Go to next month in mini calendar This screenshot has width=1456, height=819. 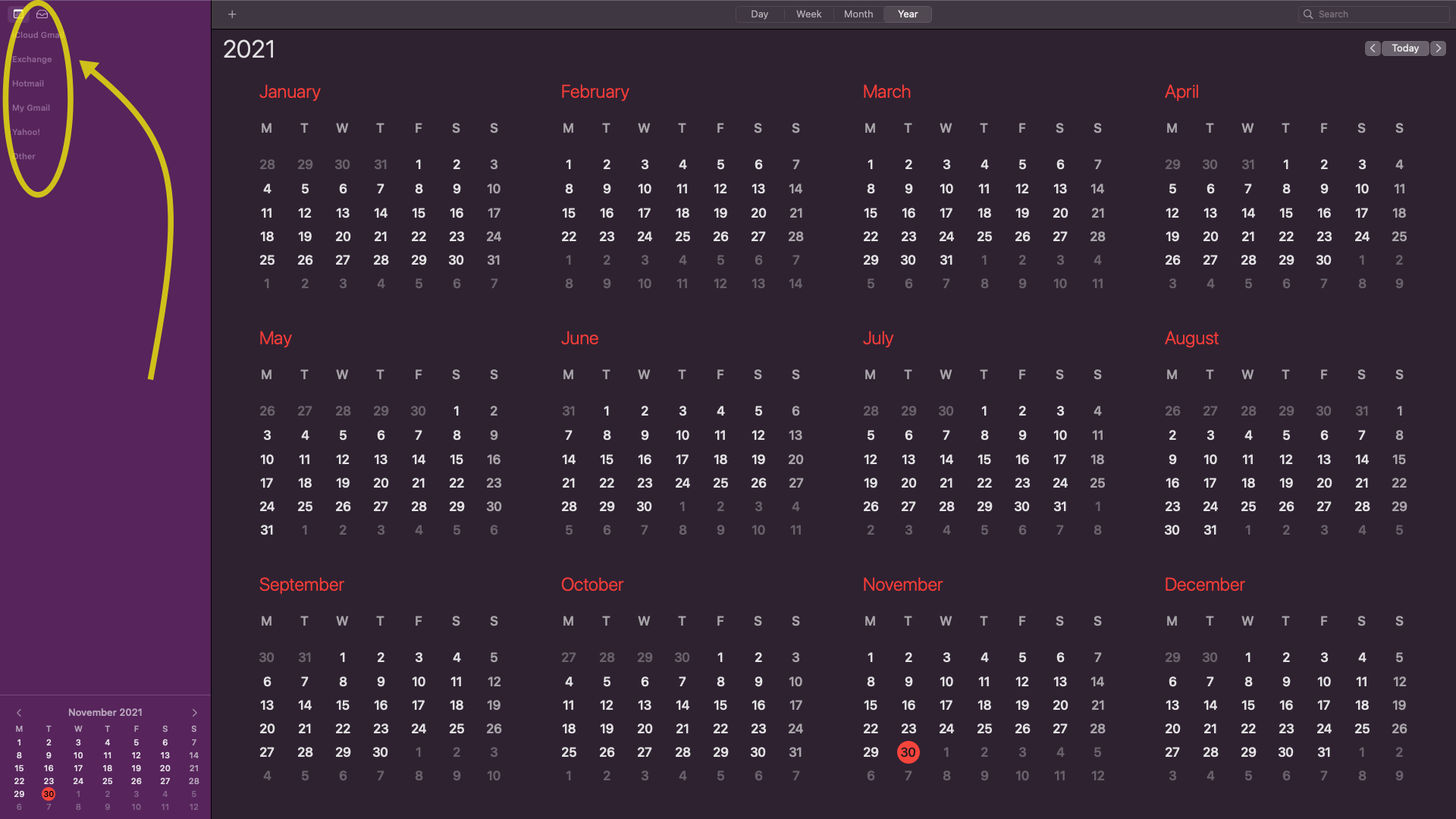[x=194, y=713]
